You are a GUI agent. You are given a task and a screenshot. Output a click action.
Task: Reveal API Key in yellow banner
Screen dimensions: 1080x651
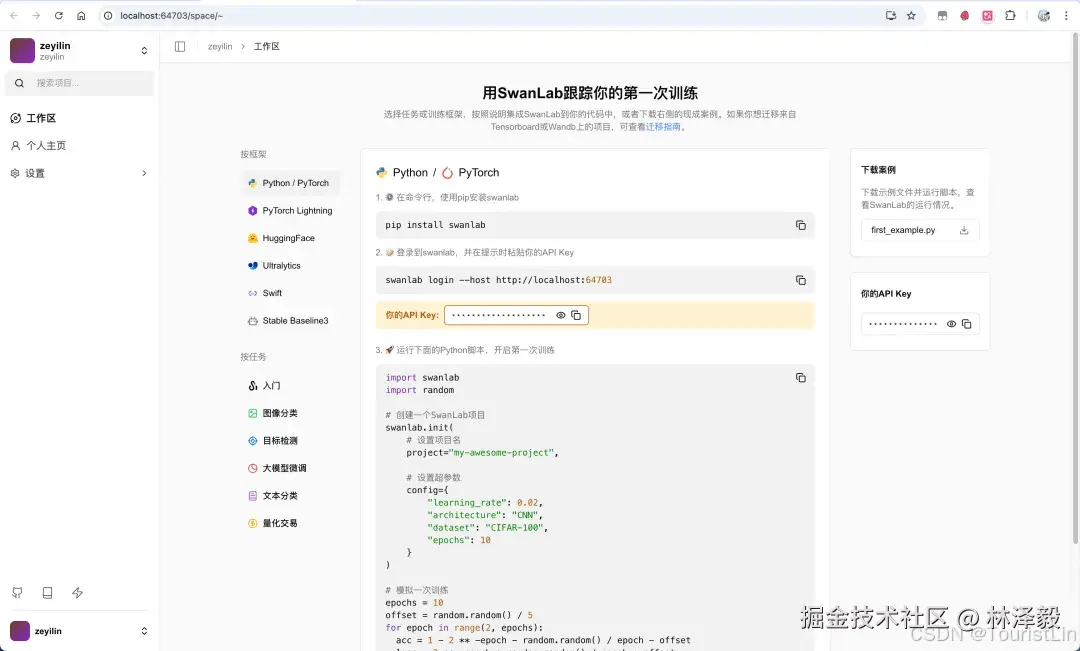[561, 316]
